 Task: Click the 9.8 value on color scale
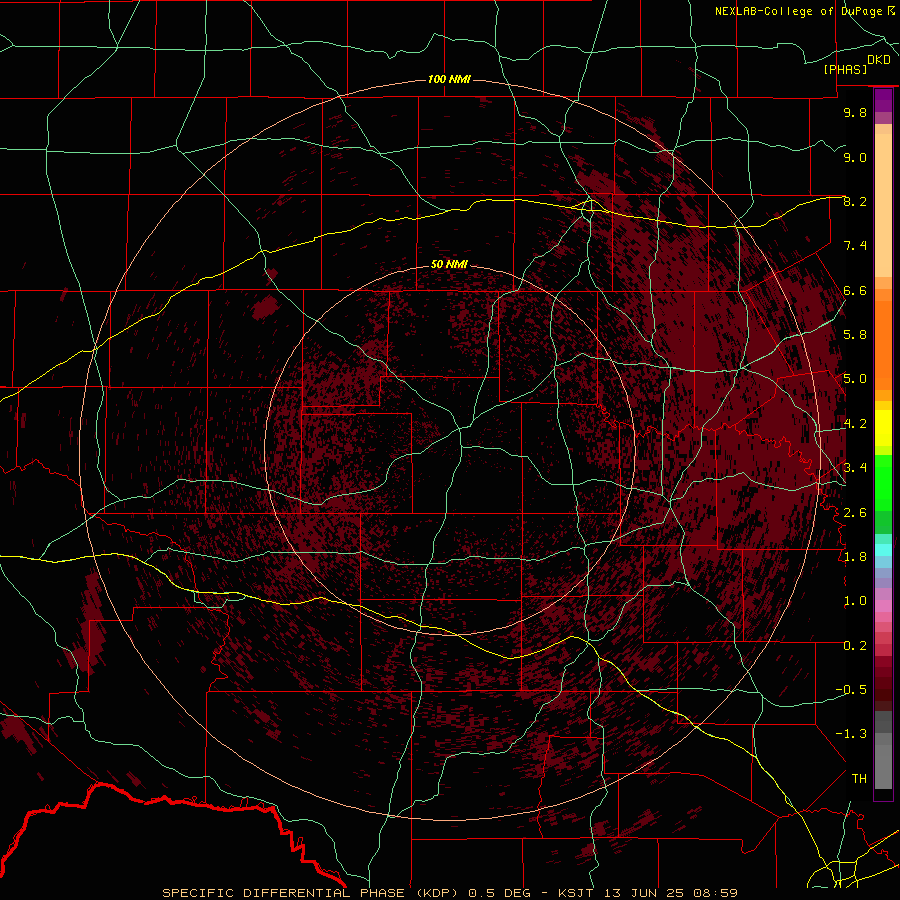coord(855,112)
